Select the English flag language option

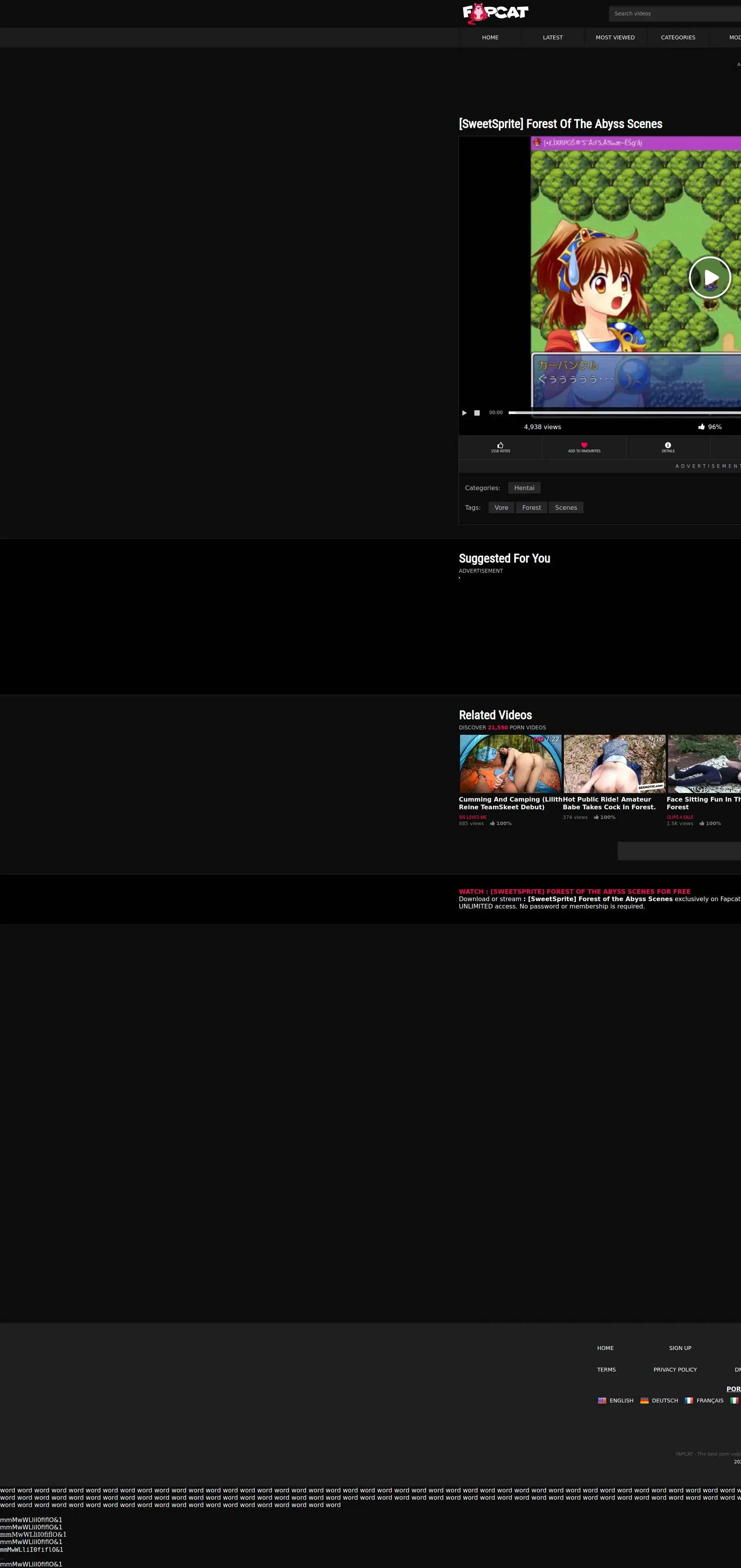tap(615, 1401)
